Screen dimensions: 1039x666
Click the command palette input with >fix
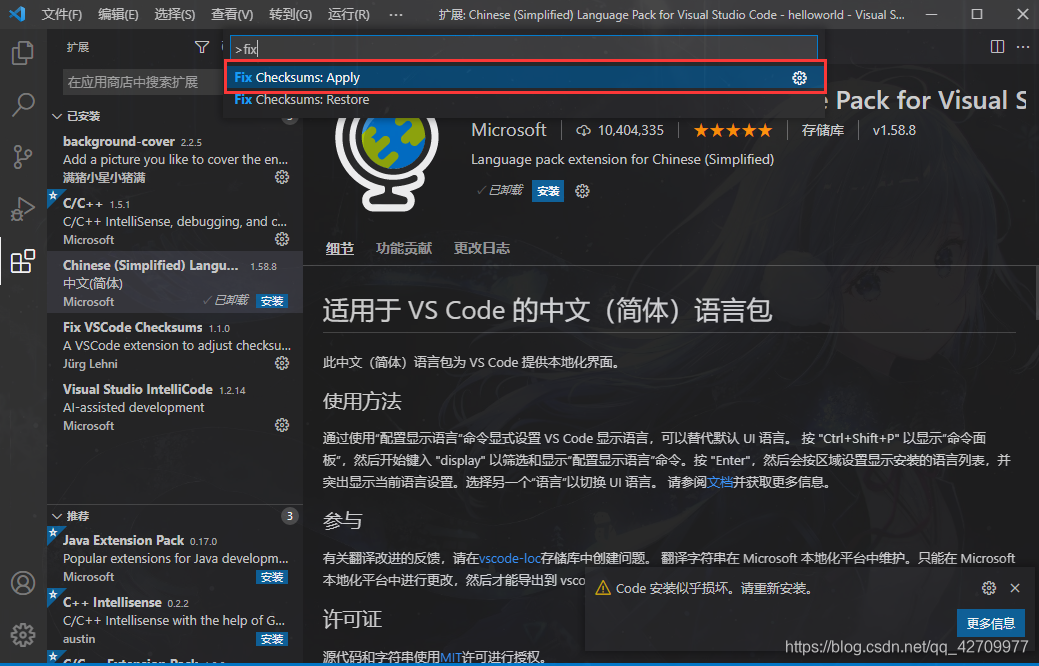[x=523, y=48]
